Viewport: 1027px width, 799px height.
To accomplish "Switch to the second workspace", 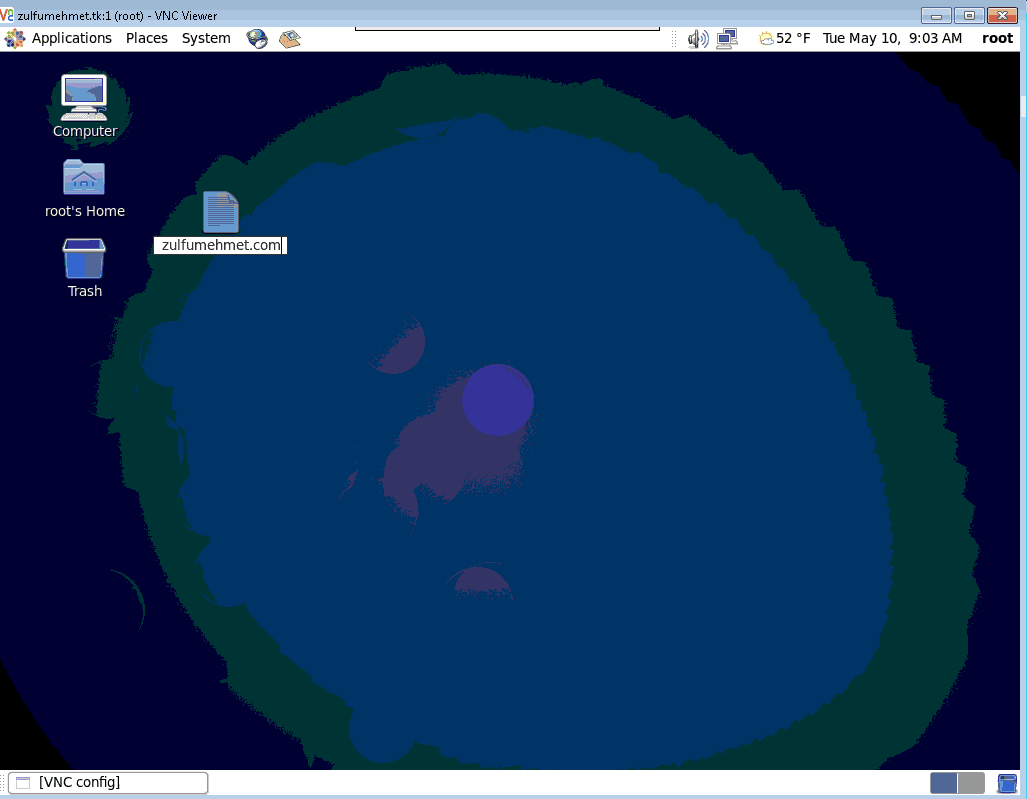I will (x=971, y=783).
